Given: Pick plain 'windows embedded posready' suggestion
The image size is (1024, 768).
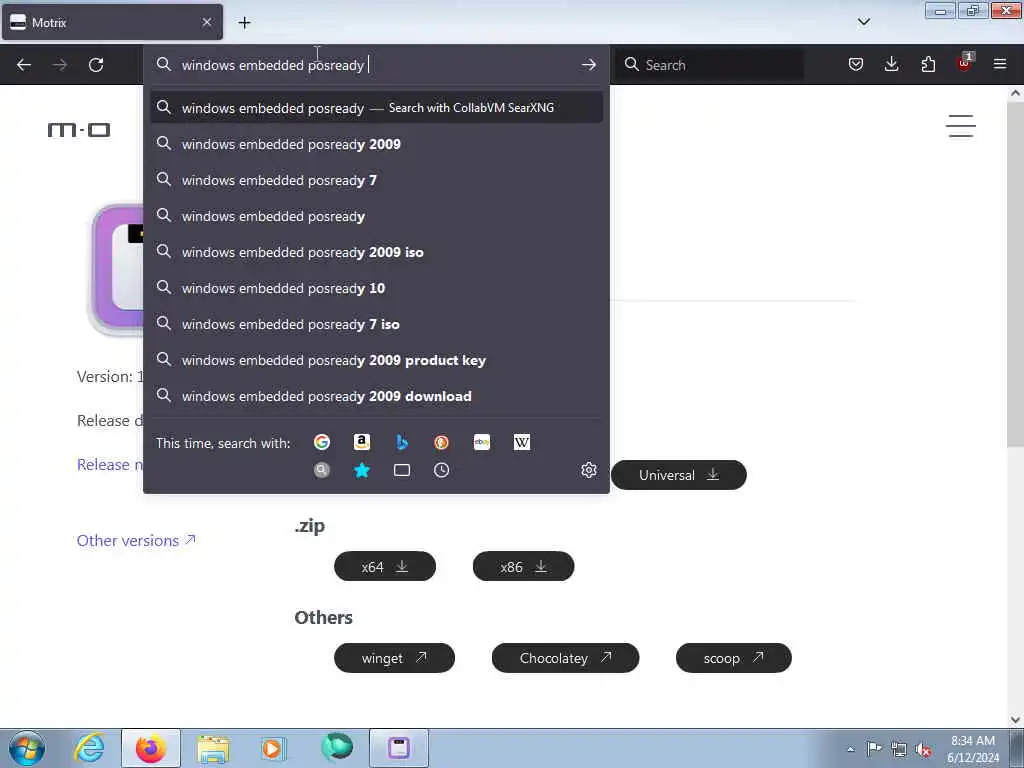Looking at the screenshot, I should [376, 216].
